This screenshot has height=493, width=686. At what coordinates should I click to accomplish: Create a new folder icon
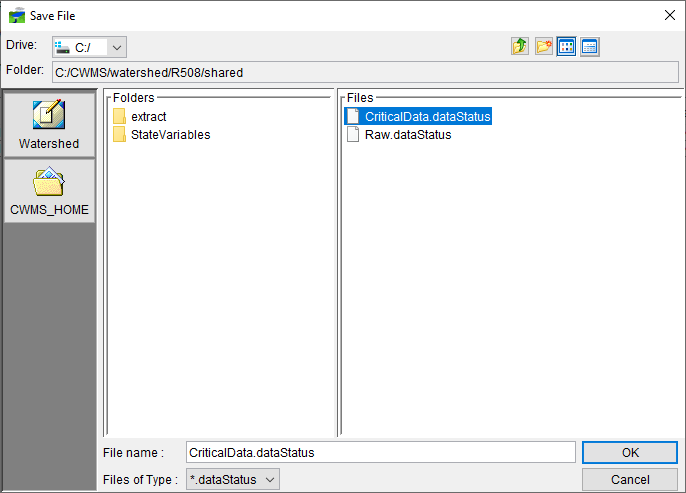tap(543, 46)
